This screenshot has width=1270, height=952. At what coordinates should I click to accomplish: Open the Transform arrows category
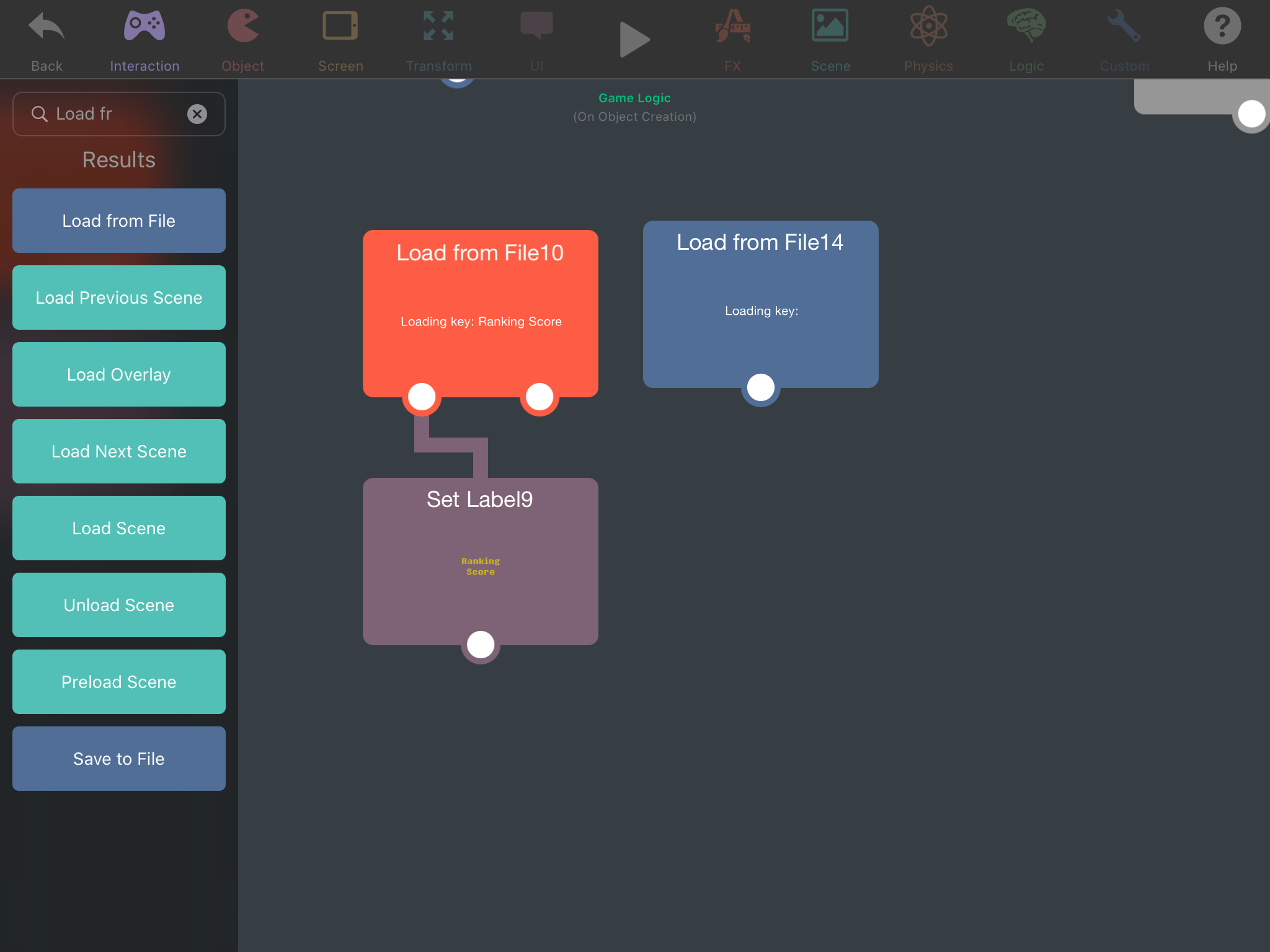pyautogui.click(x=438, y=28)
